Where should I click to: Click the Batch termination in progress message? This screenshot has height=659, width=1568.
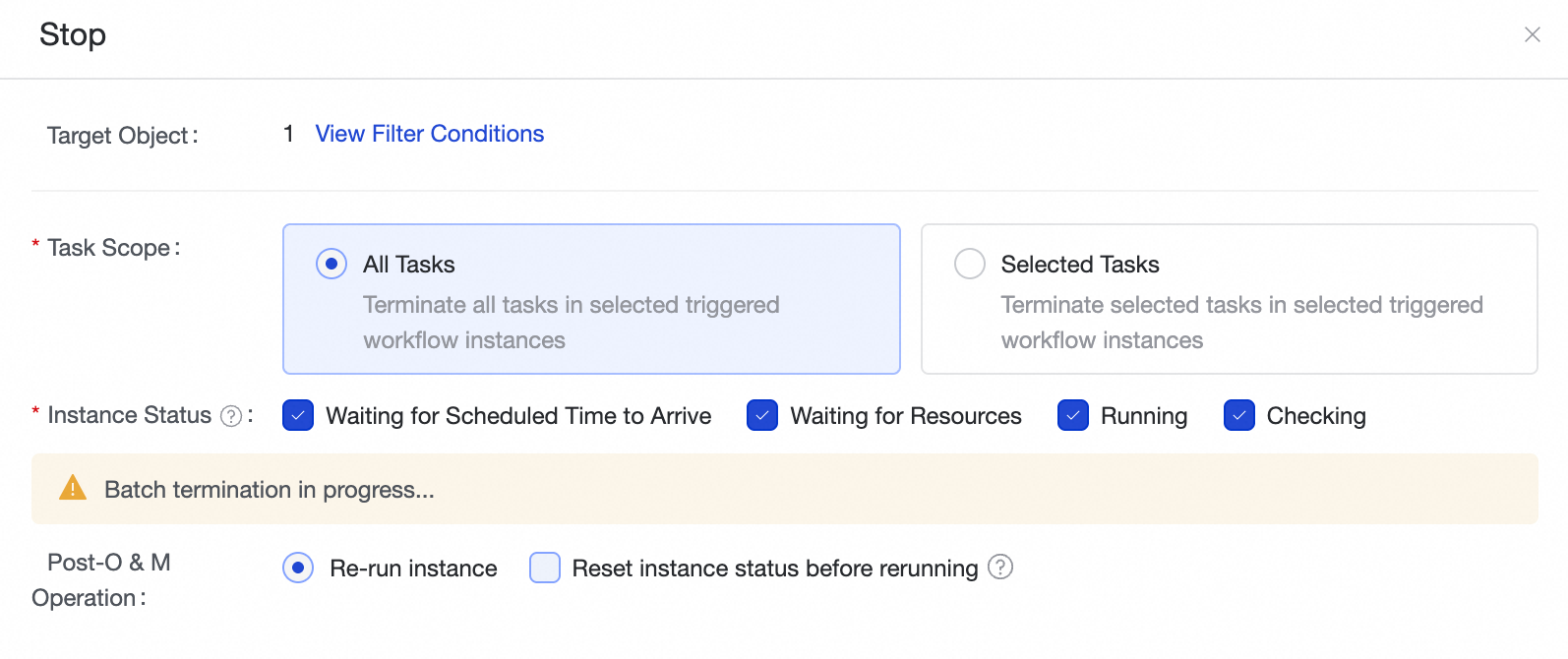pyautogui.click(x=270, y=490)
